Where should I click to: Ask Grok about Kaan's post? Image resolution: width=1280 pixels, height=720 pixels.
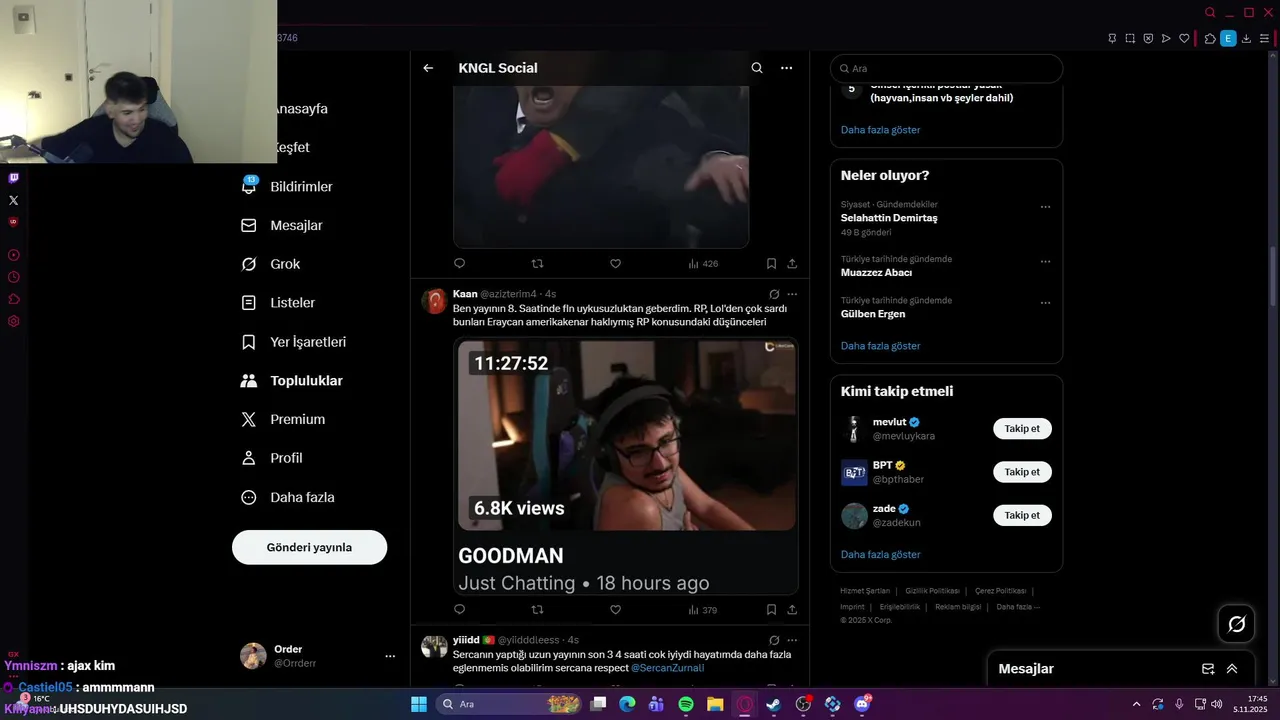(774, 294)
